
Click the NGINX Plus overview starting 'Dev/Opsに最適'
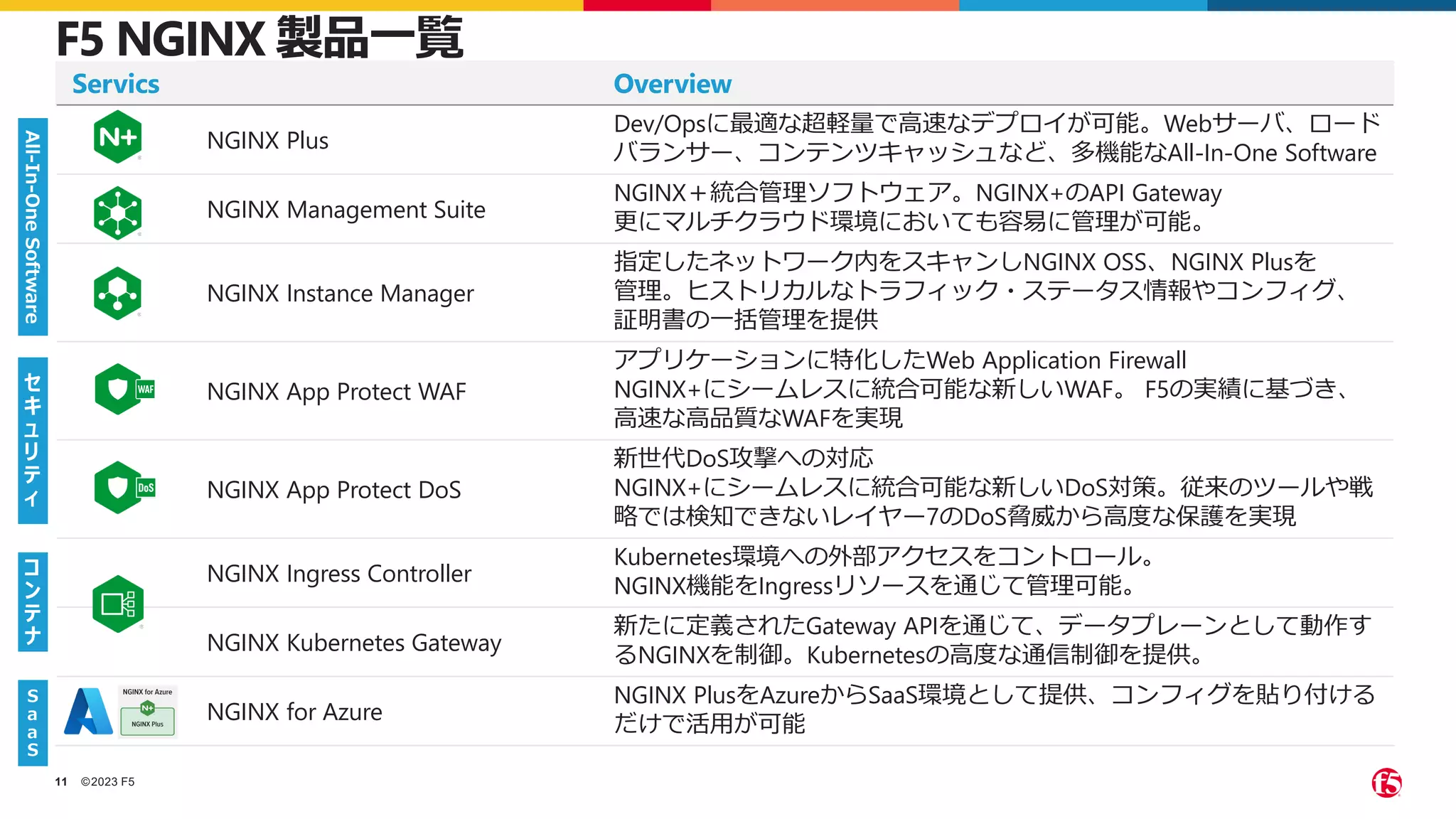coord(996,138)
